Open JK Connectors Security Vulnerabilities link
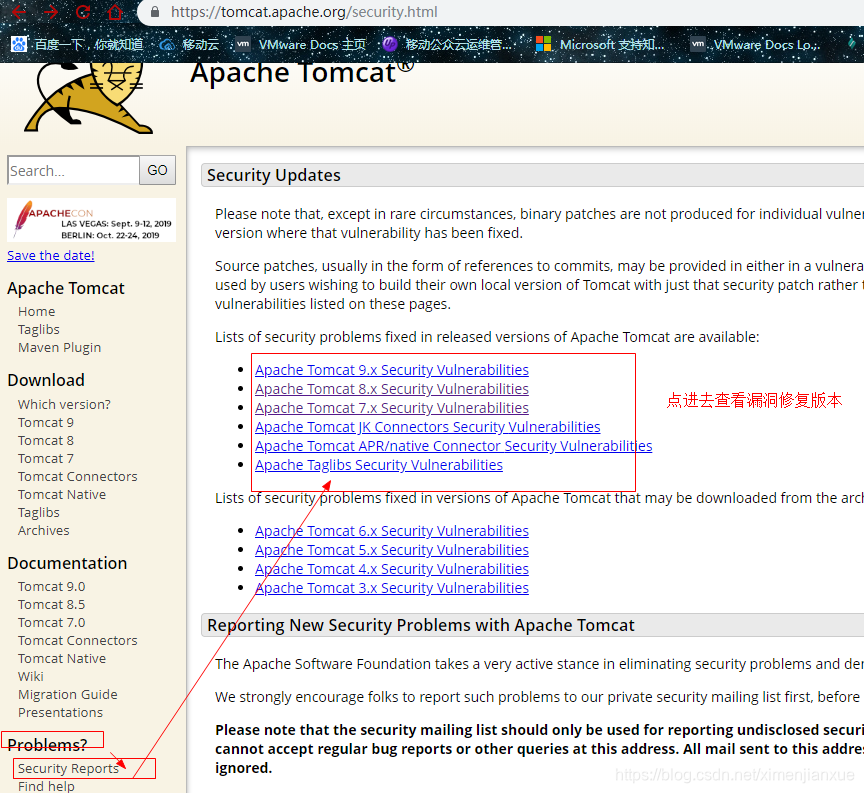The width and height of the screenshot is (864, 793). tap(428, 427)
